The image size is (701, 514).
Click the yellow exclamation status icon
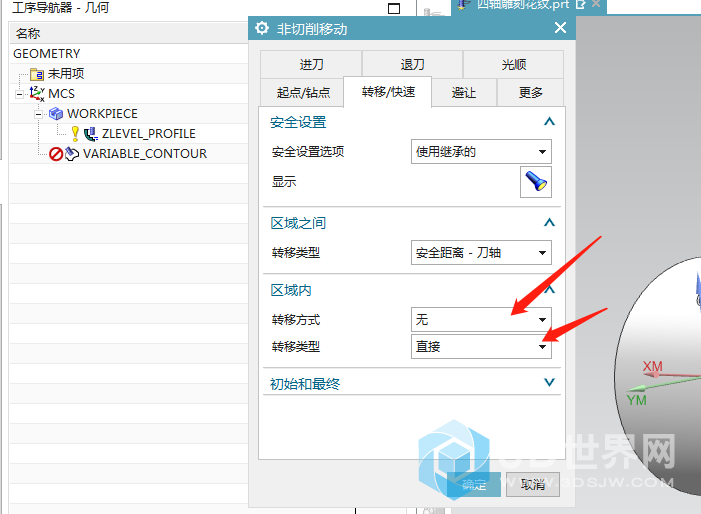tap(75, 134)
